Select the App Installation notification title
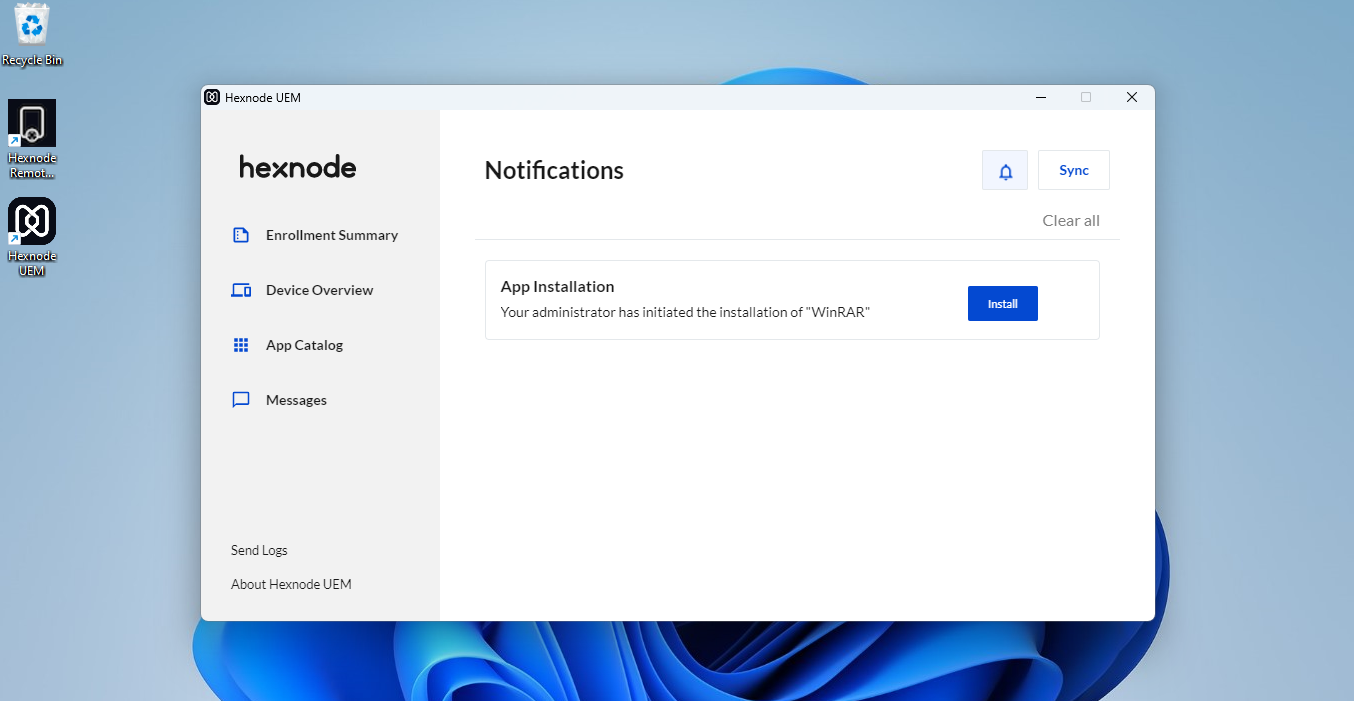1354x701 pixels. point(557,287)
